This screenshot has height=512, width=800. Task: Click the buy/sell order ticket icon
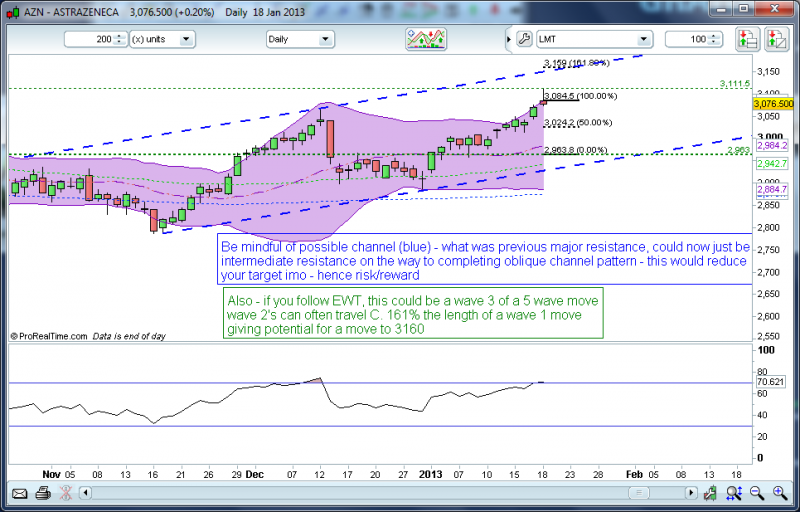(747, 40)
